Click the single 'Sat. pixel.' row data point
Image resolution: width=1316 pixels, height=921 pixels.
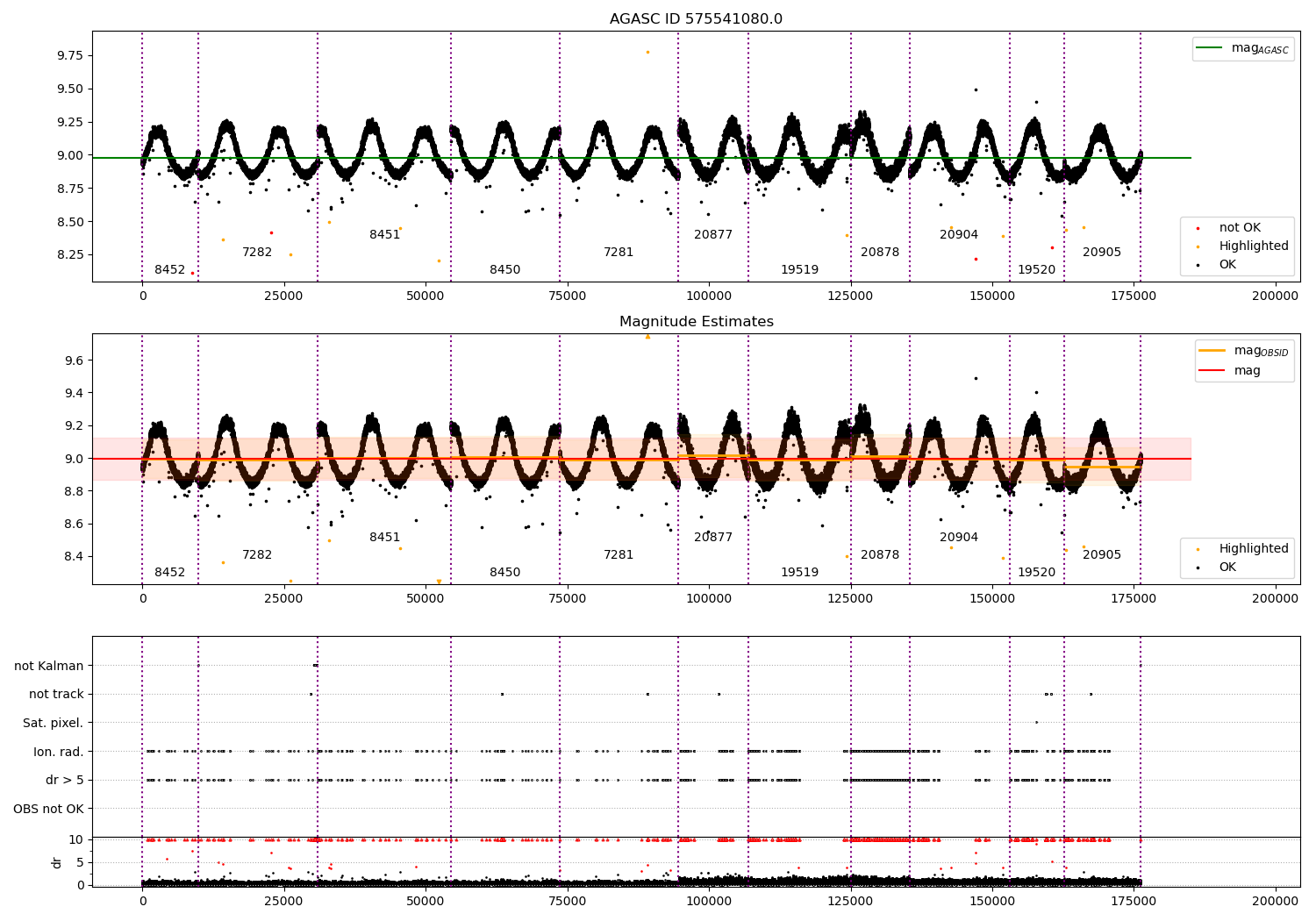click(1036, 723)
